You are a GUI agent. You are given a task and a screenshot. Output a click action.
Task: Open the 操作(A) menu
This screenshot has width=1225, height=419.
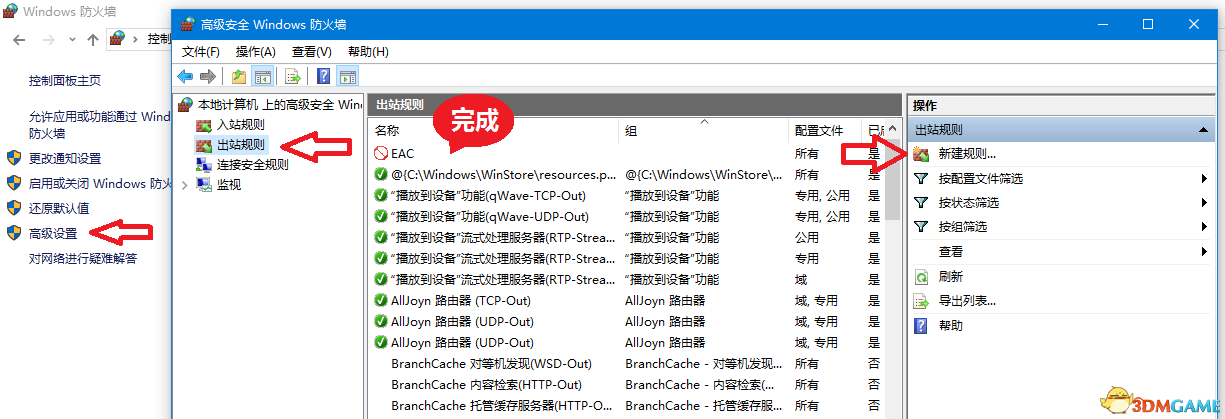point(255,51)
